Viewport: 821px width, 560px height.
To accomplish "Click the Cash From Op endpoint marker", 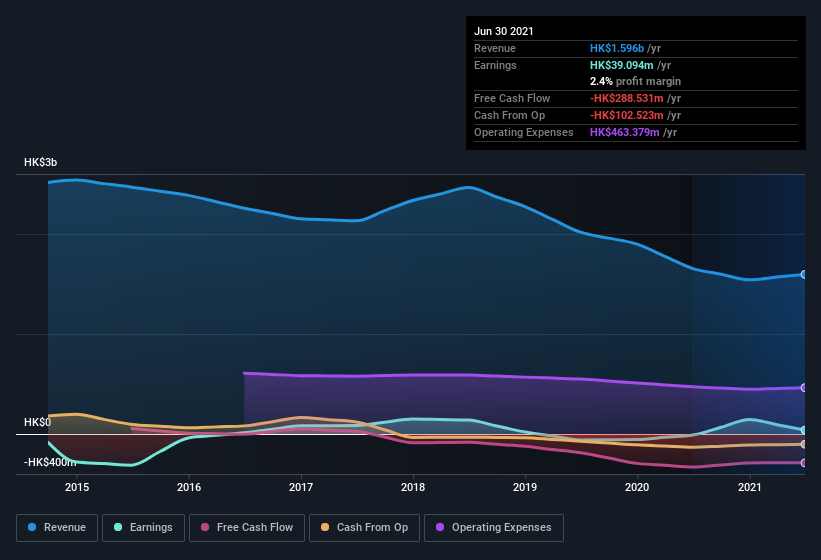I will [803, 444].
